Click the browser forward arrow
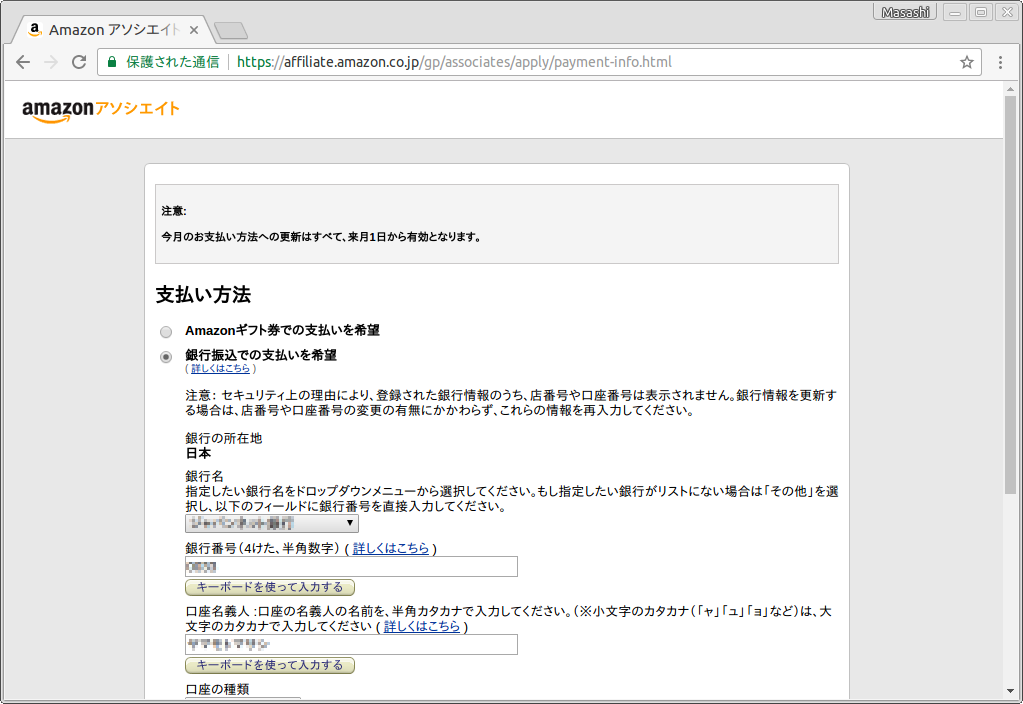Screen dimensions: 1023x704 pos(51,62)
